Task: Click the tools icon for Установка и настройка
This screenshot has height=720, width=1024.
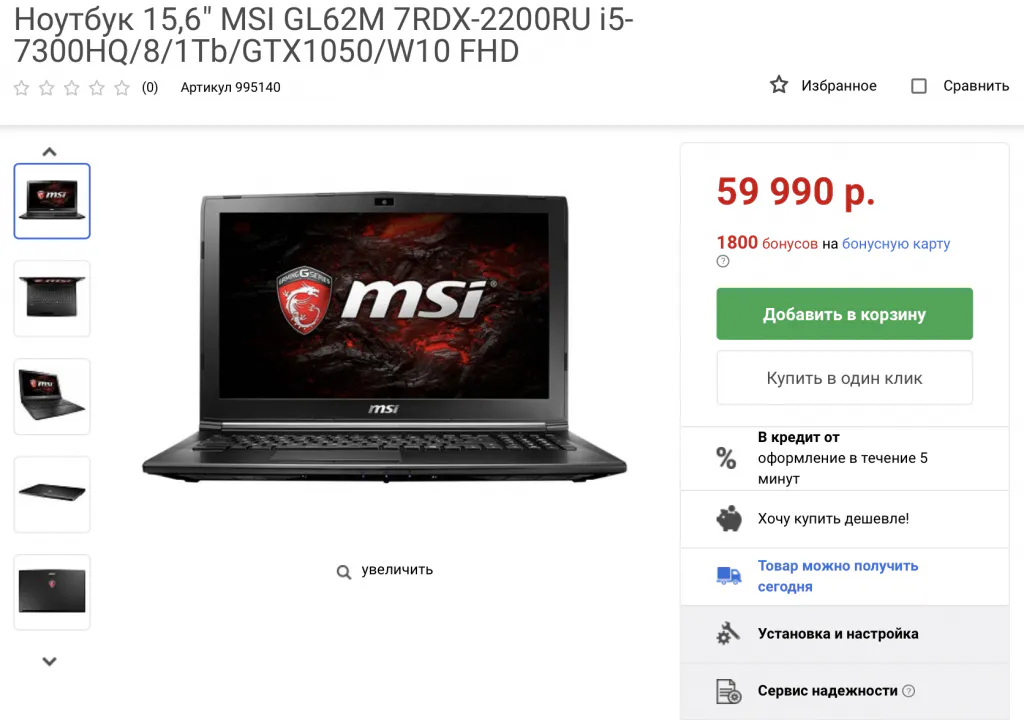Action: pos(728,634)
